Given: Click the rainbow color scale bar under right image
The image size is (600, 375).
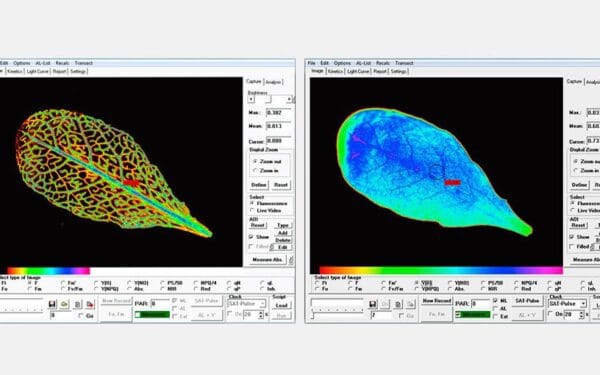Looking at the screenshot, I should pos(441,271).
